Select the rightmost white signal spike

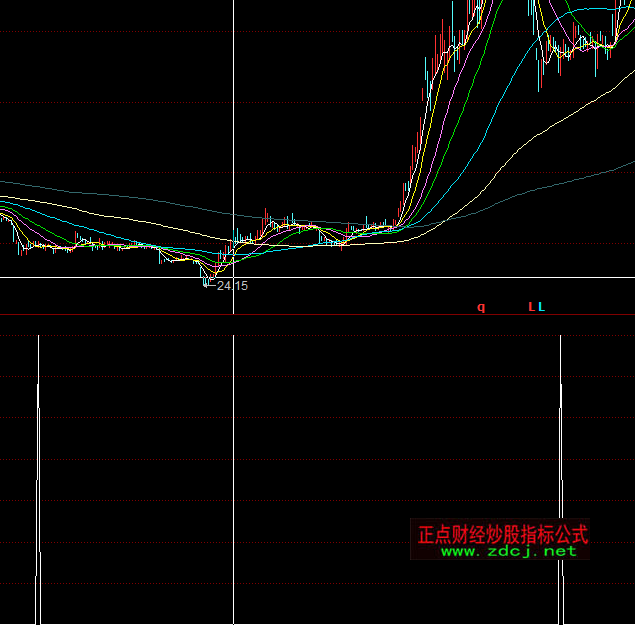tap(561, 480)
